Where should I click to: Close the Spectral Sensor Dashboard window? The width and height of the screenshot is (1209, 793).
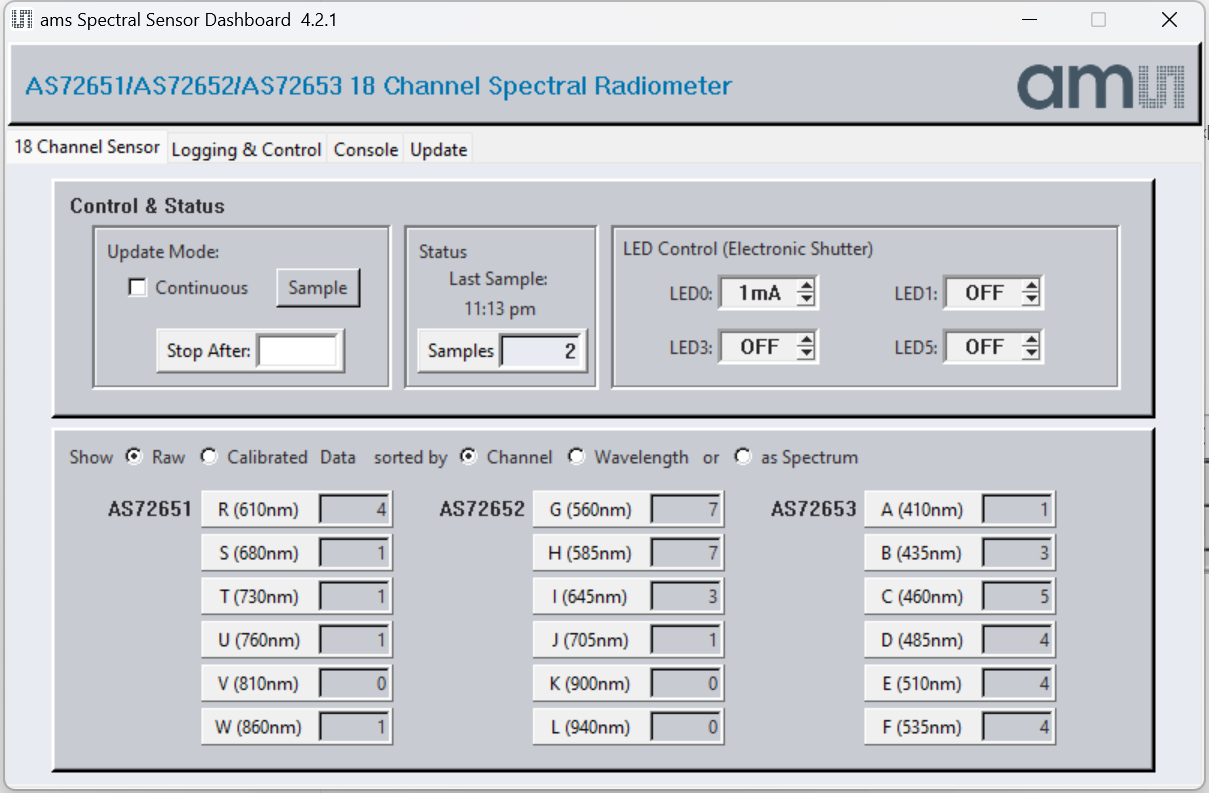(x=1169, y=19)
